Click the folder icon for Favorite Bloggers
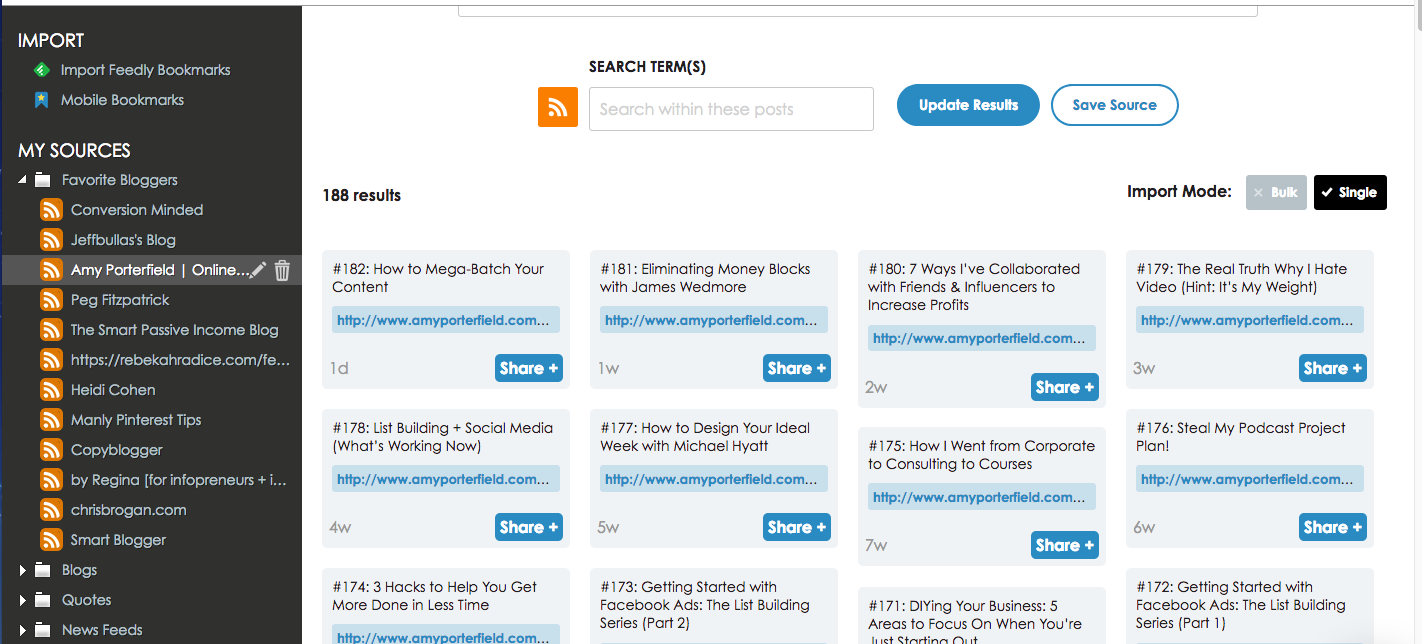The width and height of the screenshot is (1422, 644). point(43,180)
